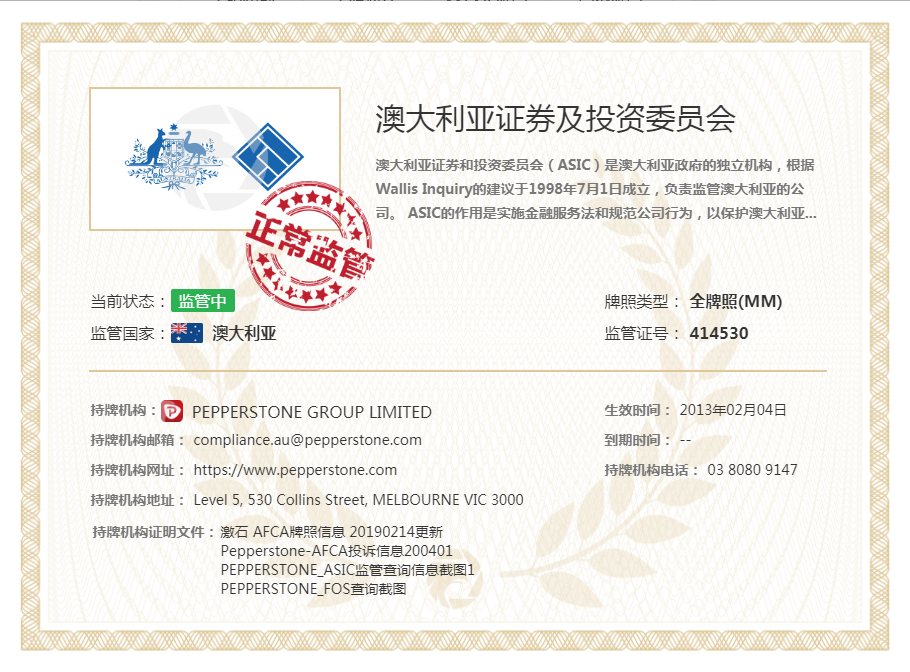Click the truncated ASIC description paragraph

tap(595, 189)
